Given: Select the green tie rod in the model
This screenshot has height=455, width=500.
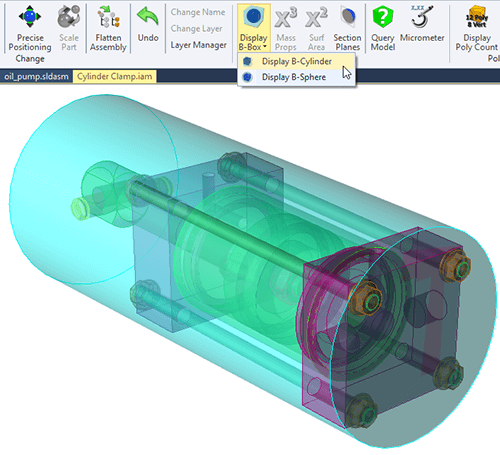Looking at the screenshot, I should tap(220, 227).
